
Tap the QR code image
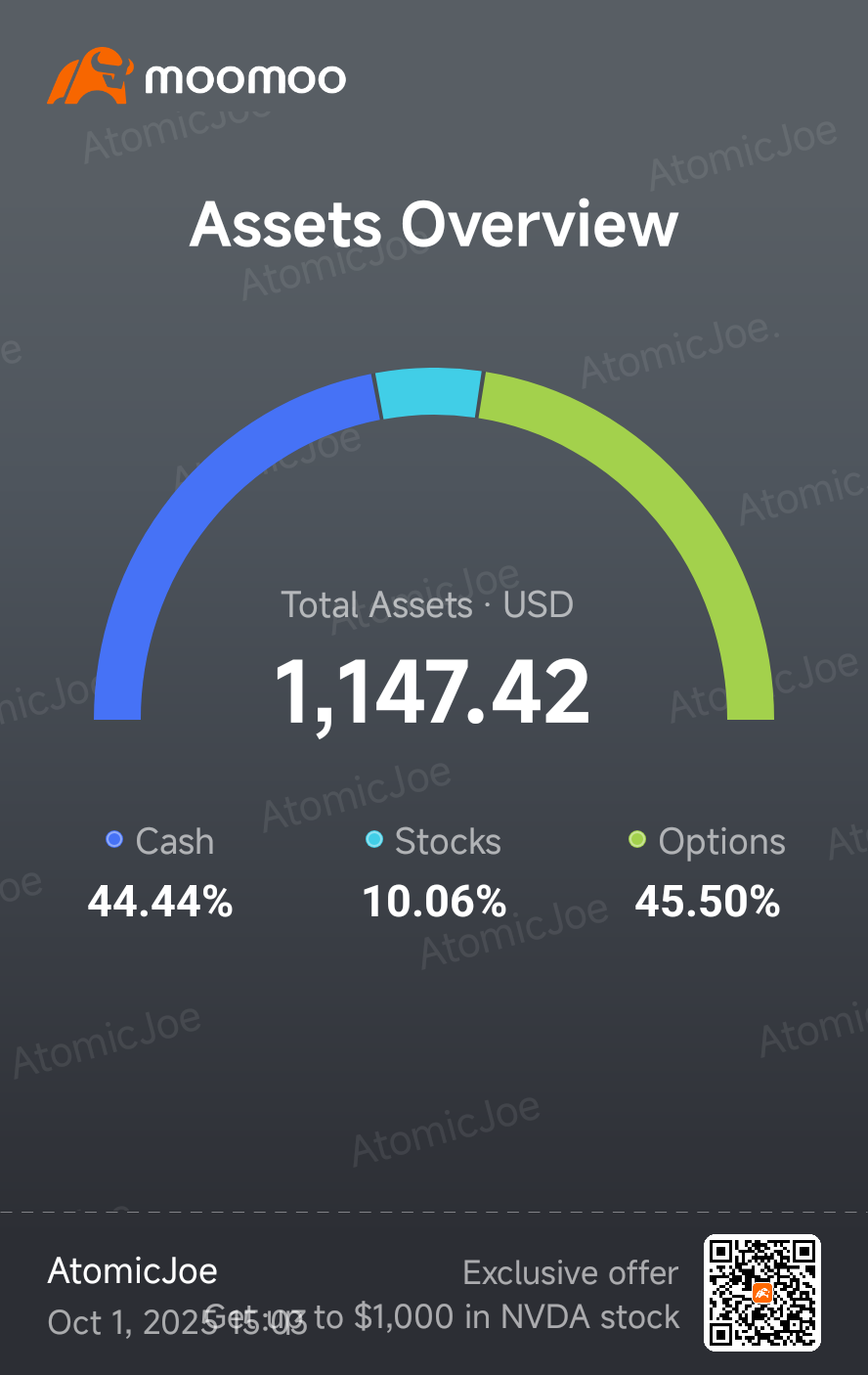762,1293
